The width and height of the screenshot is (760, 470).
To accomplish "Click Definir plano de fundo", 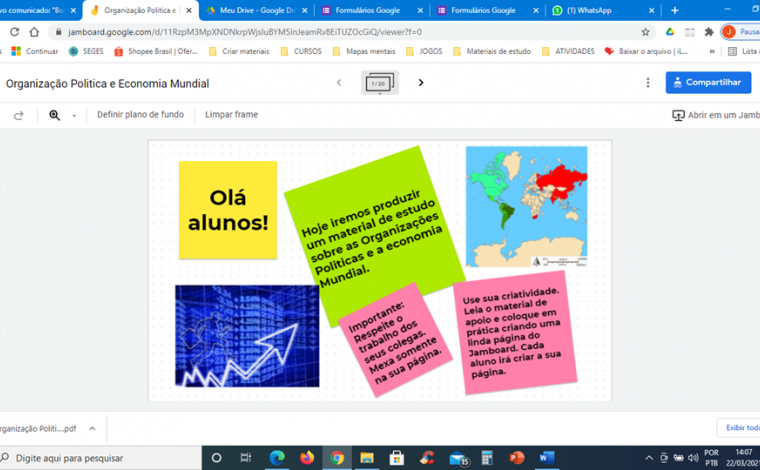I will pos(140,115).
